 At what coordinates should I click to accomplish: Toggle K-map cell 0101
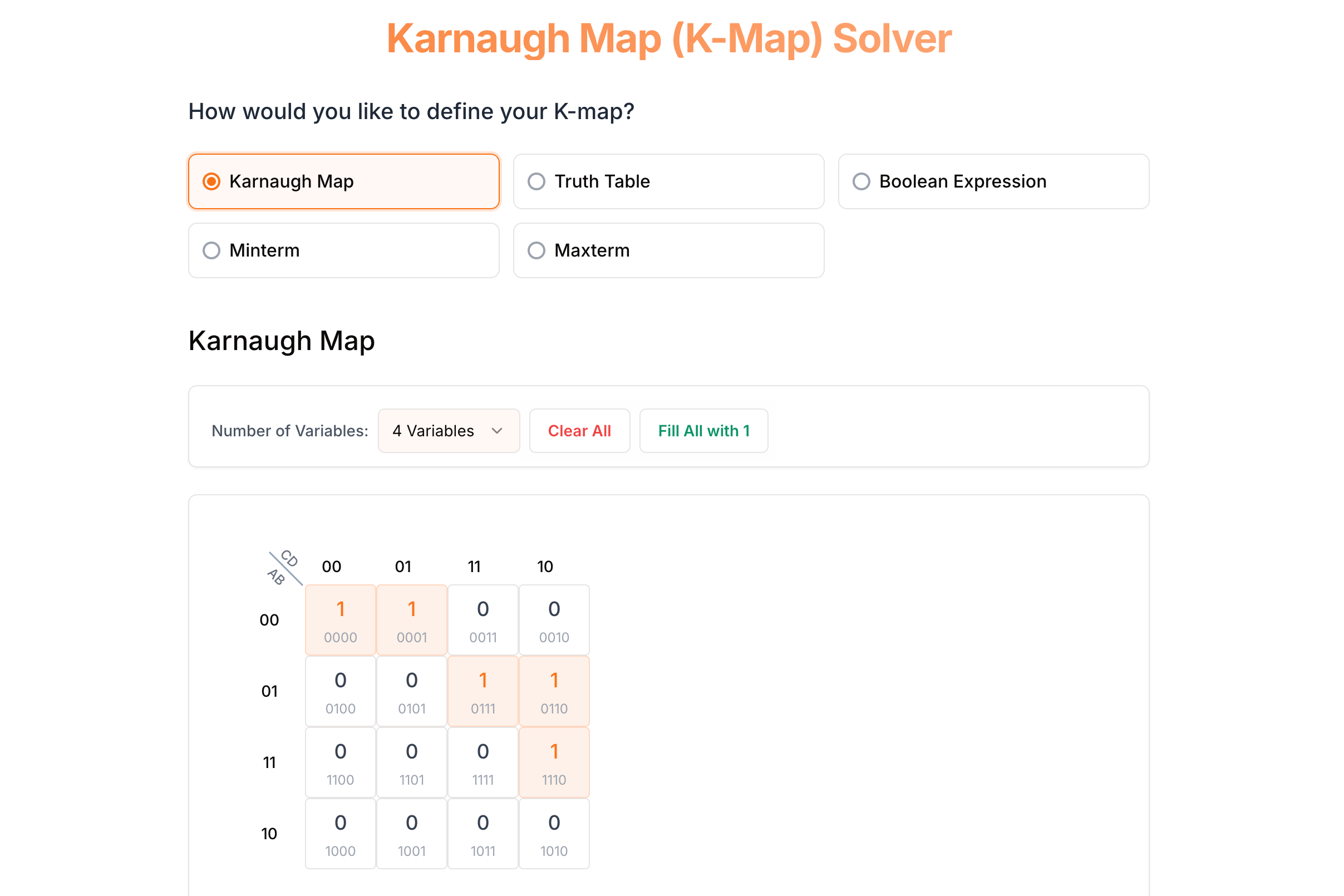pyautogui.click(x=411, y=691)
